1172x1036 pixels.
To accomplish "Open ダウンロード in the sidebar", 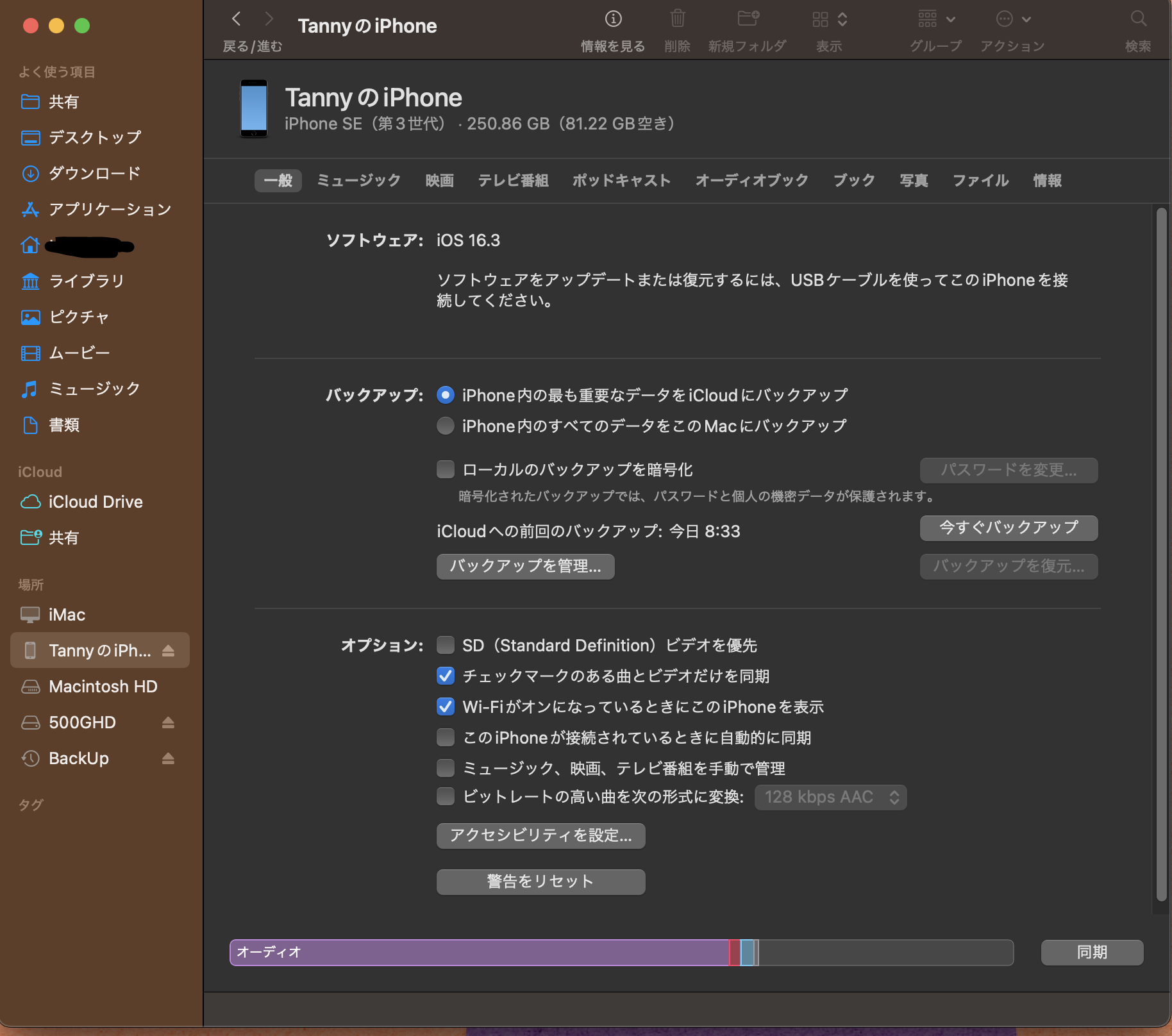I will [81, 174].
